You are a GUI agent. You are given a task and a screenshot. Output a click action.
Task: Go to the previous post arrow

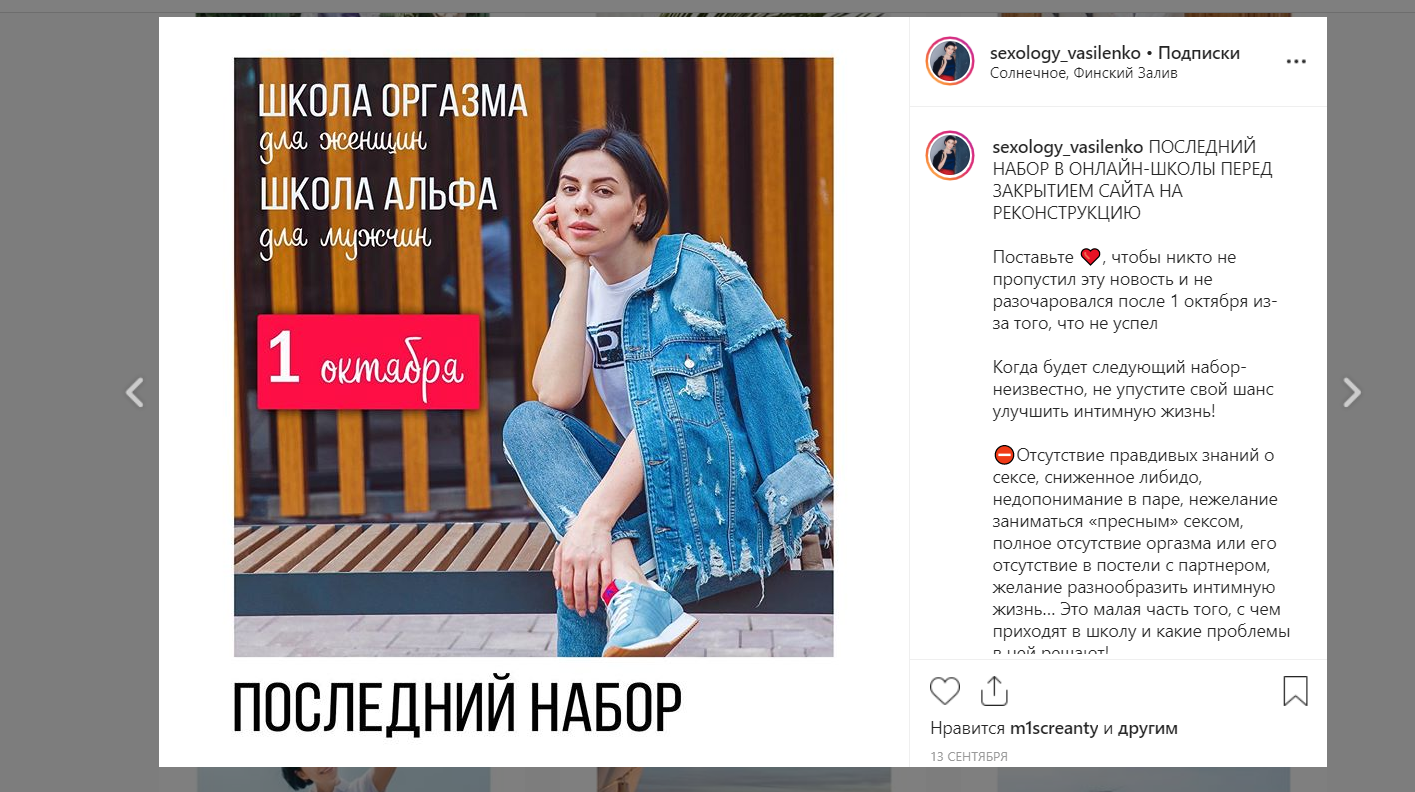(135, 392)
